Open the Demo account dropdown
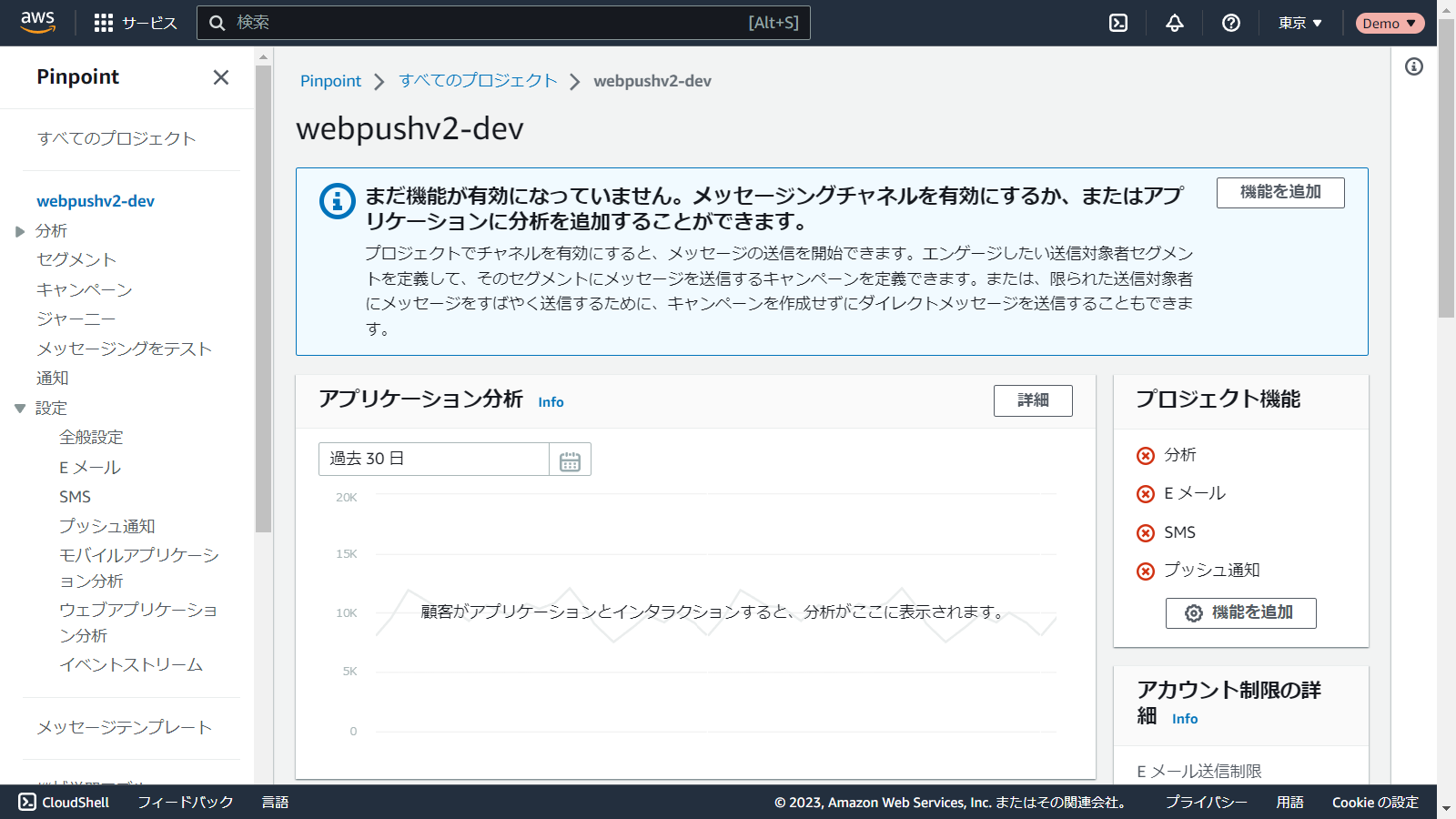This screenshot has height=819, width=1456. click(1389, 23)
